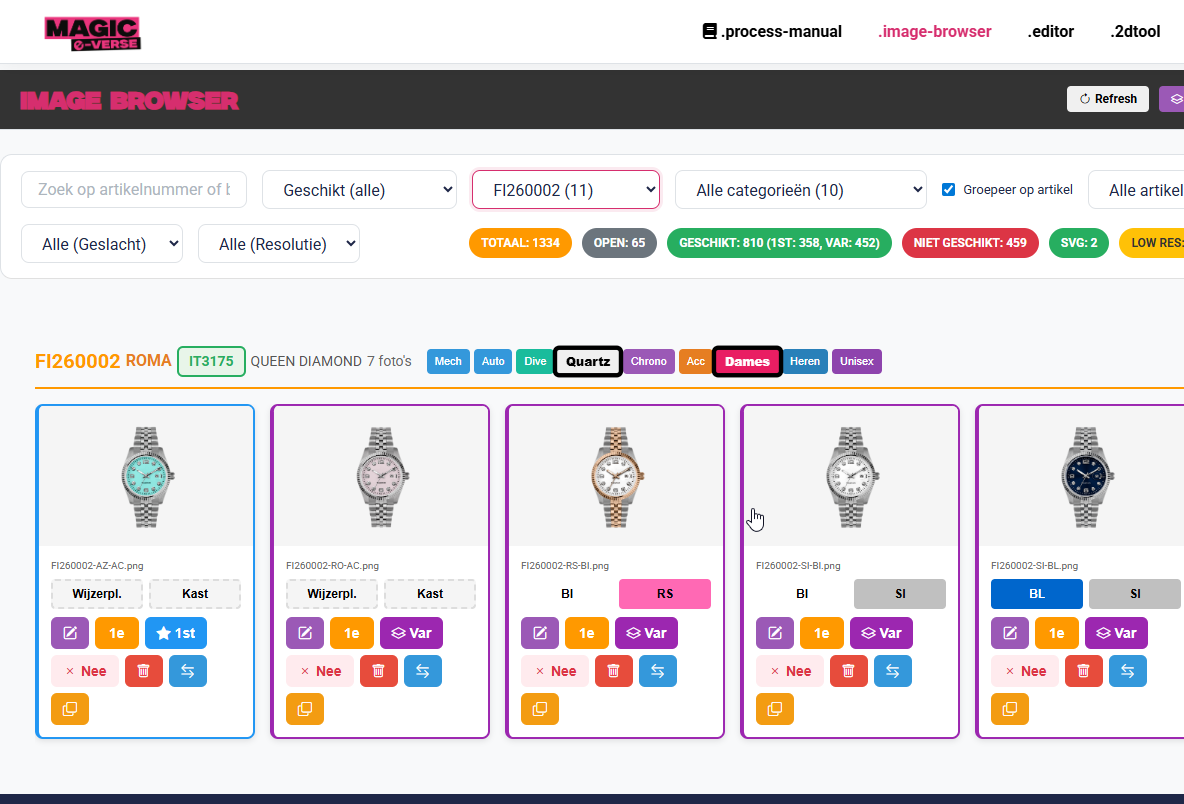Toggle the Dames filter badge
The height and width of the screenshot is (804, 1184).
pos(747,361)
